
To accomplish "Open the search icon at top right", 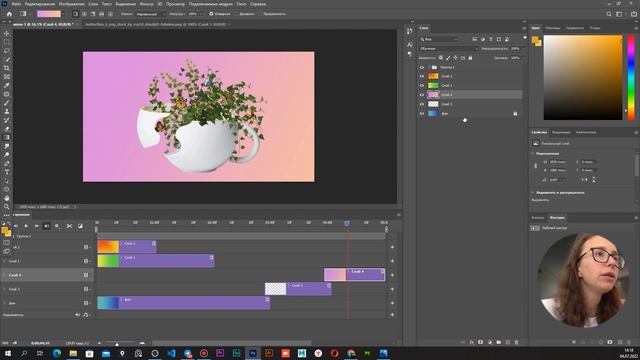I will point(609,14).
